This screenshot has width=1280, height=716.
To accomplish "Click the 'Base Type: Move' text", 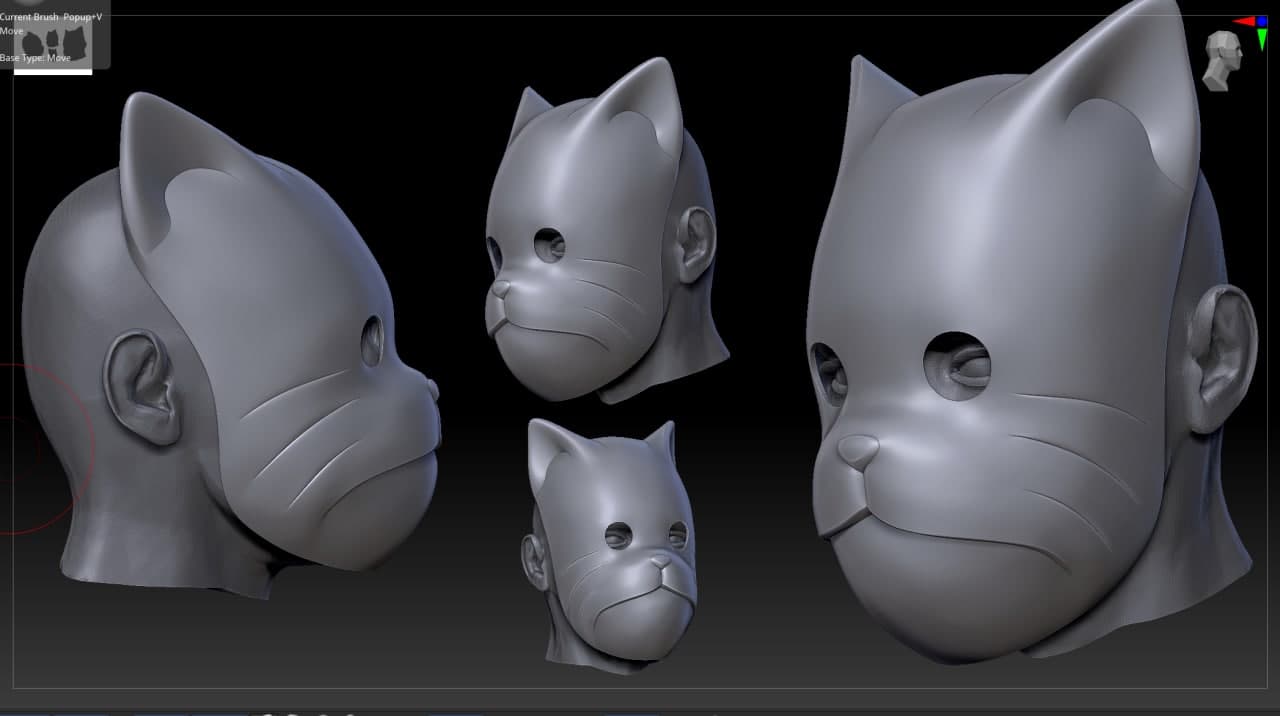I will 35,58.
